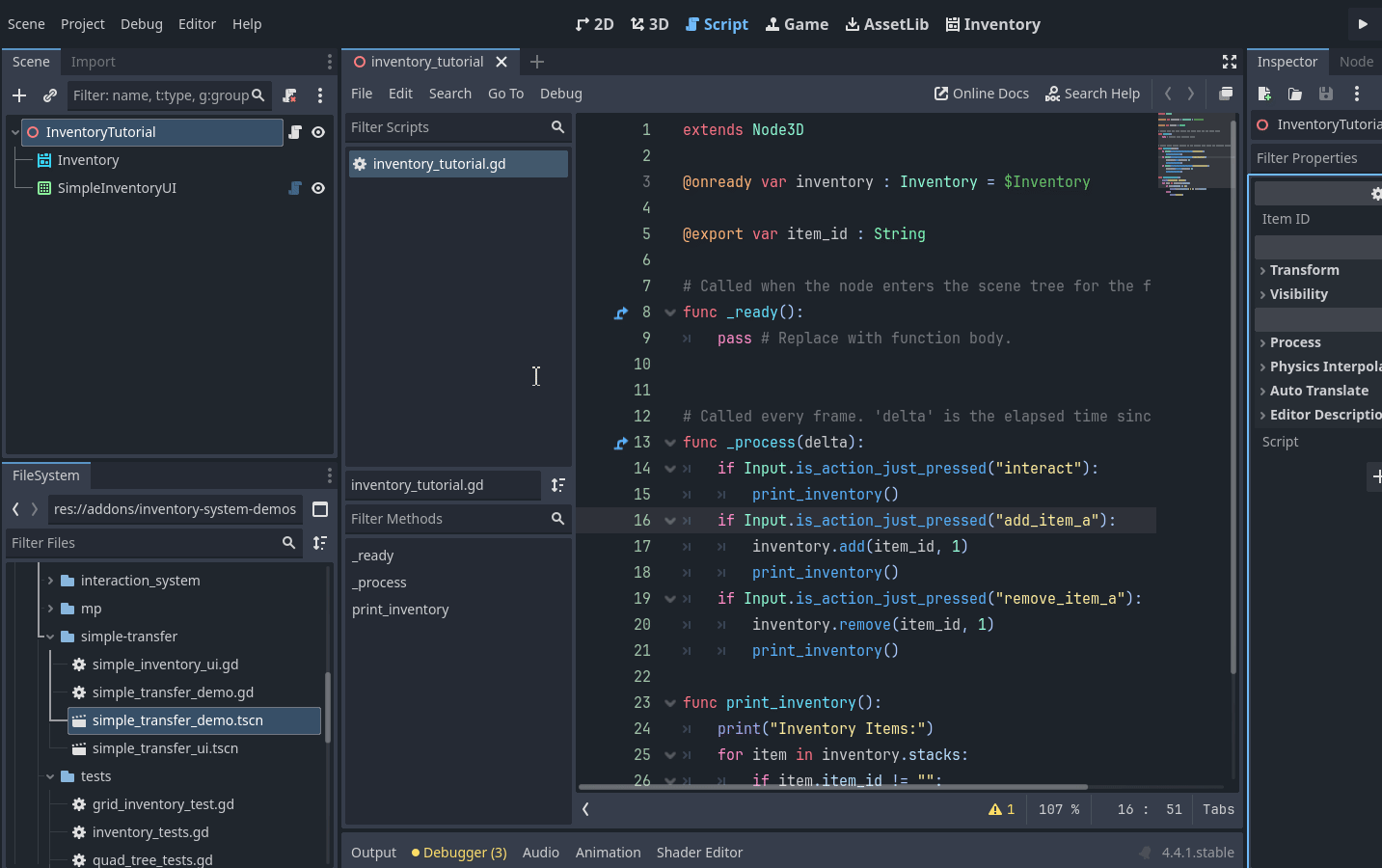1382x868 pixels.
Task: Open the Shader Editor panel
Action: tap(699, 853)
